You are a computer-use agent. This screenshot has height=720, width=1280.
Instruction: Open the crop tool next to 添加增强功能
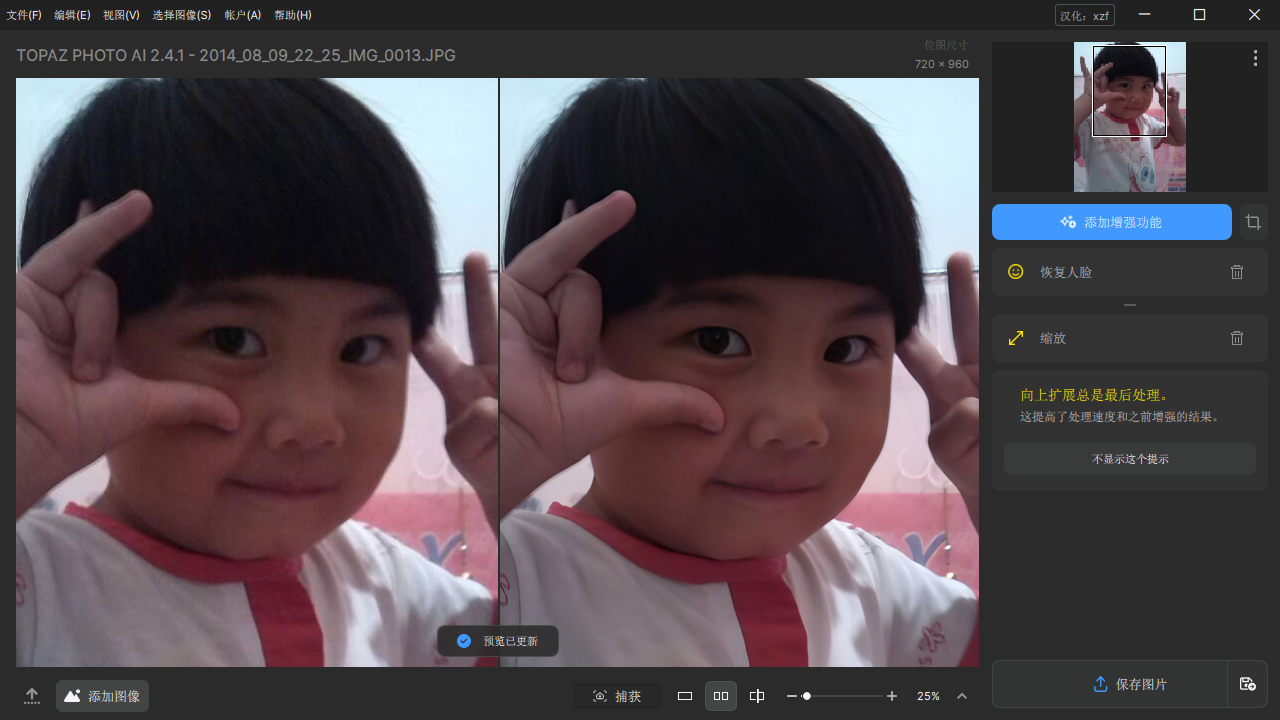click(x=1253, y=221)
